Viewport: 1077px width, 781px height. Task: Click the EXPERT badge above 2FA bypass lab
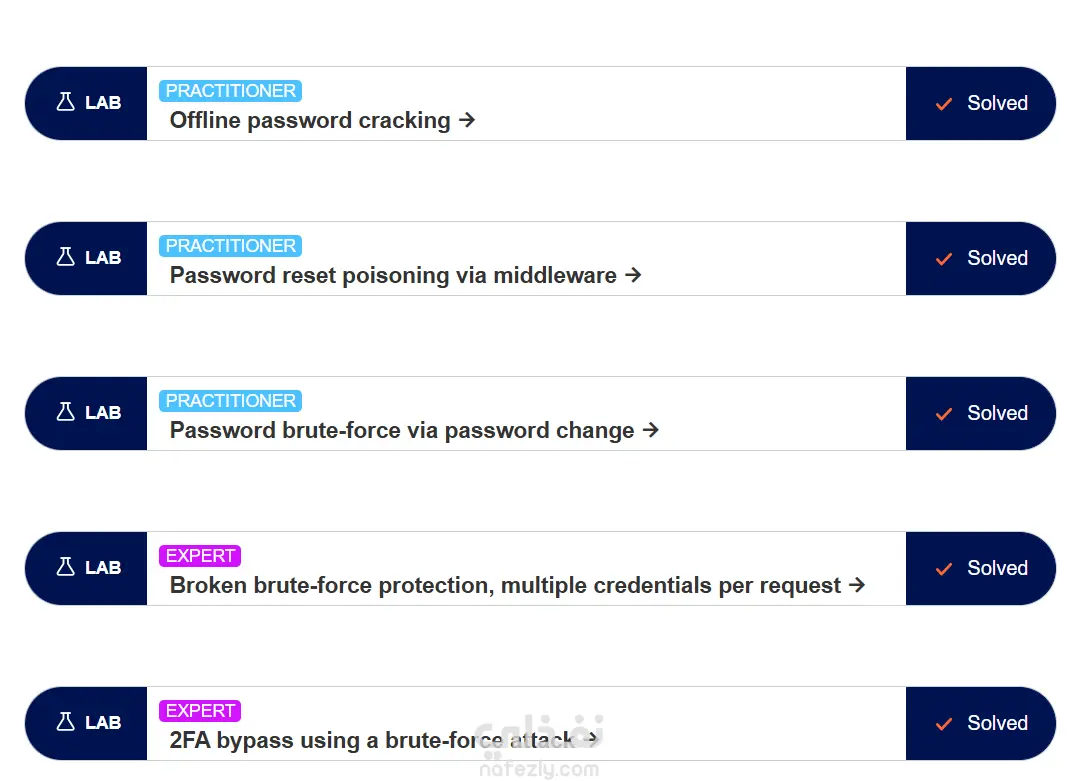[200, 711]
